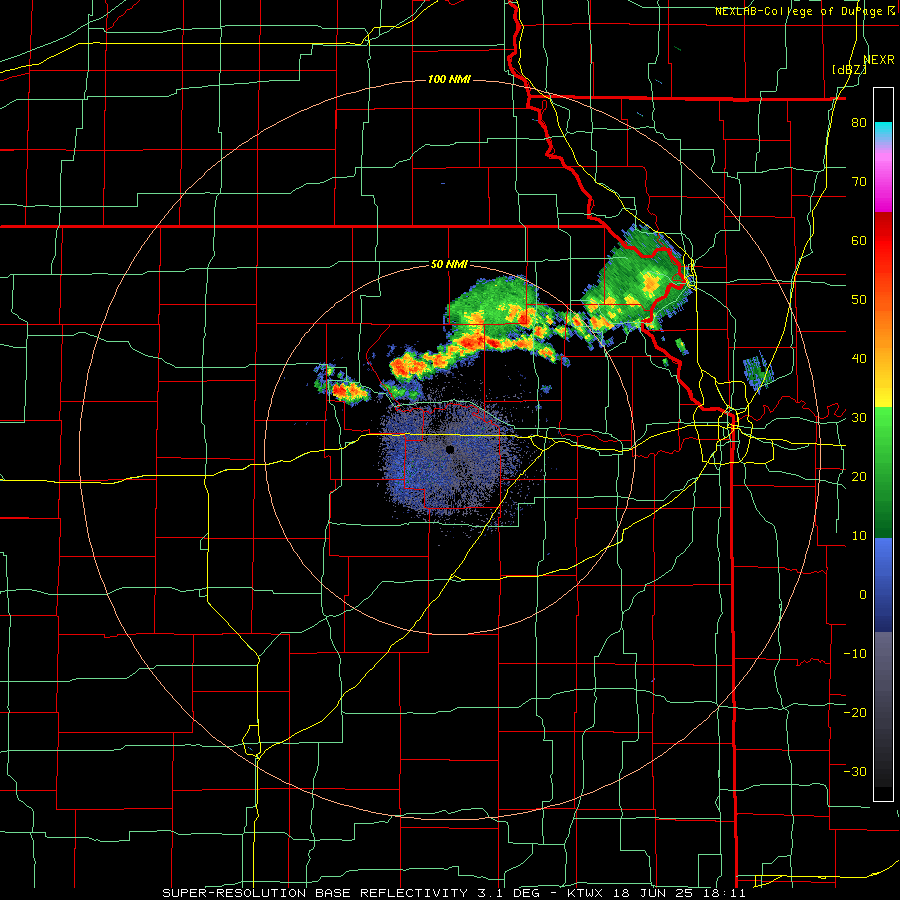900x900 pixels.
Task: Click the dBZ units label above legend
Action: coord(849,70)
